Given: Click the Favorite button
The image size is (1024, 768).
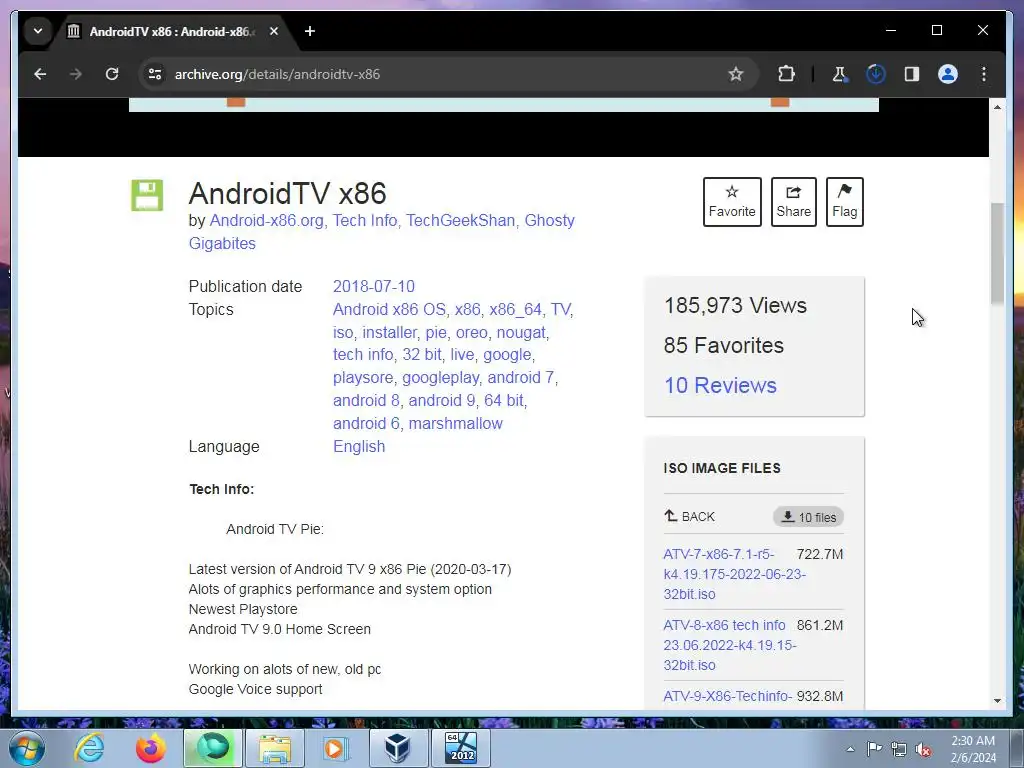Looking at the screenshot, I should point(732,202).
